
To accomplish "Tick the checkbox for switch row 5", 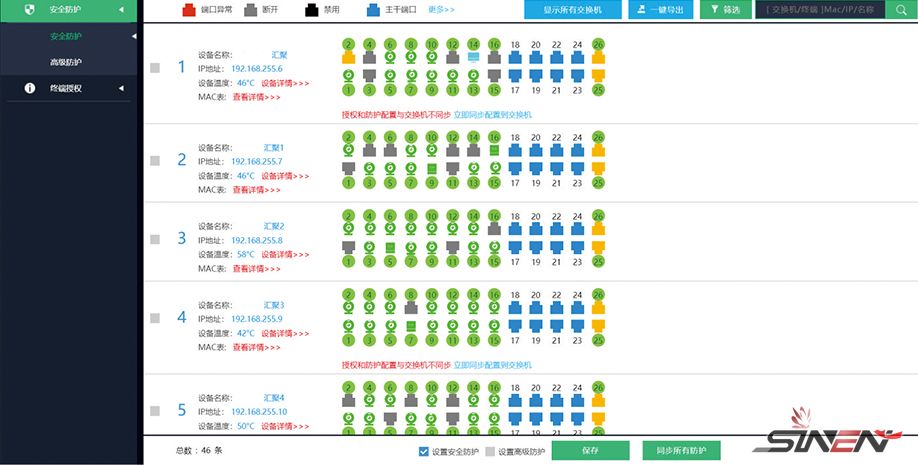I will [x=155, y=411].
